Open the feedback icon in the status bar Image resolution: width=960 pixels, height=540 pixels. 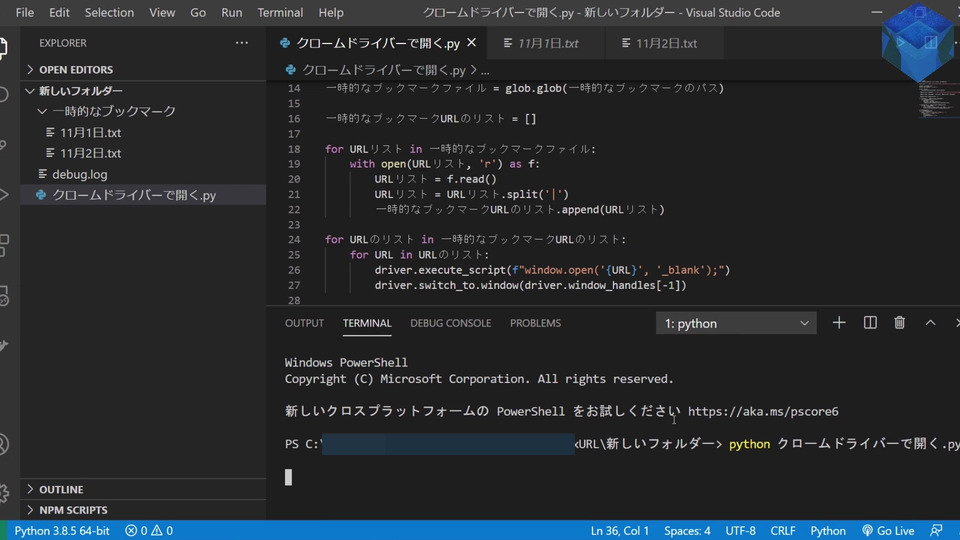[x=936, y=531]
